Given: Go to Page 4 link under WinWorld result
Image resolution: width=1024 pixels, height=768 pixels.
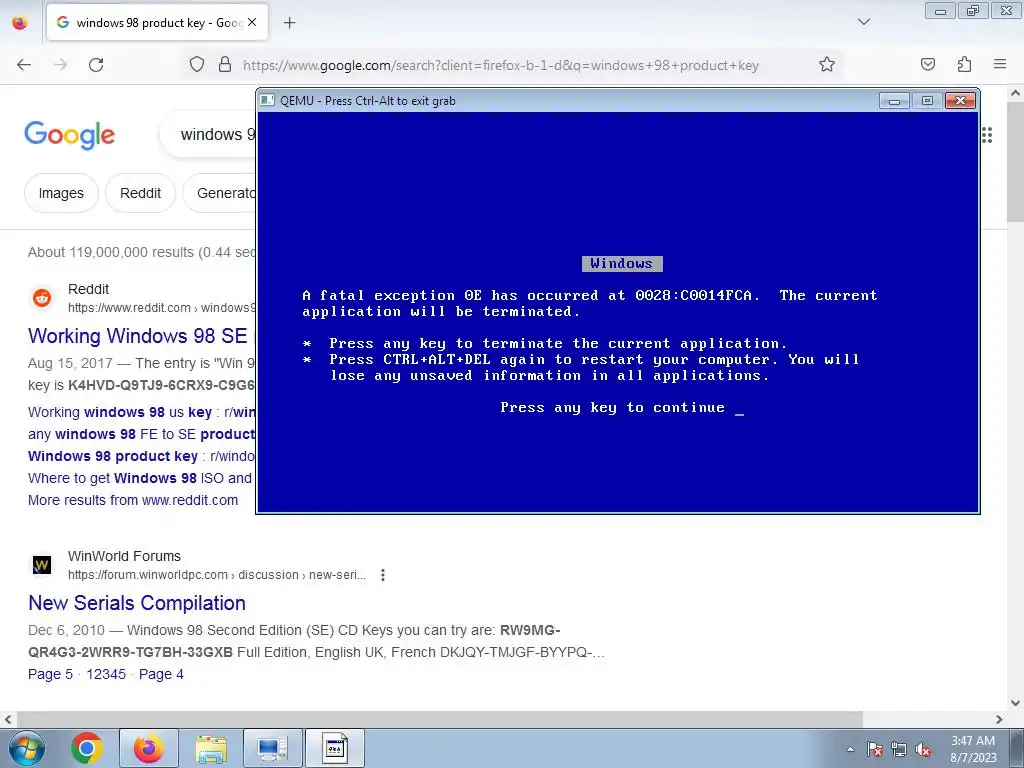Looking at the screenshot, I should click(x=161, y=674).
